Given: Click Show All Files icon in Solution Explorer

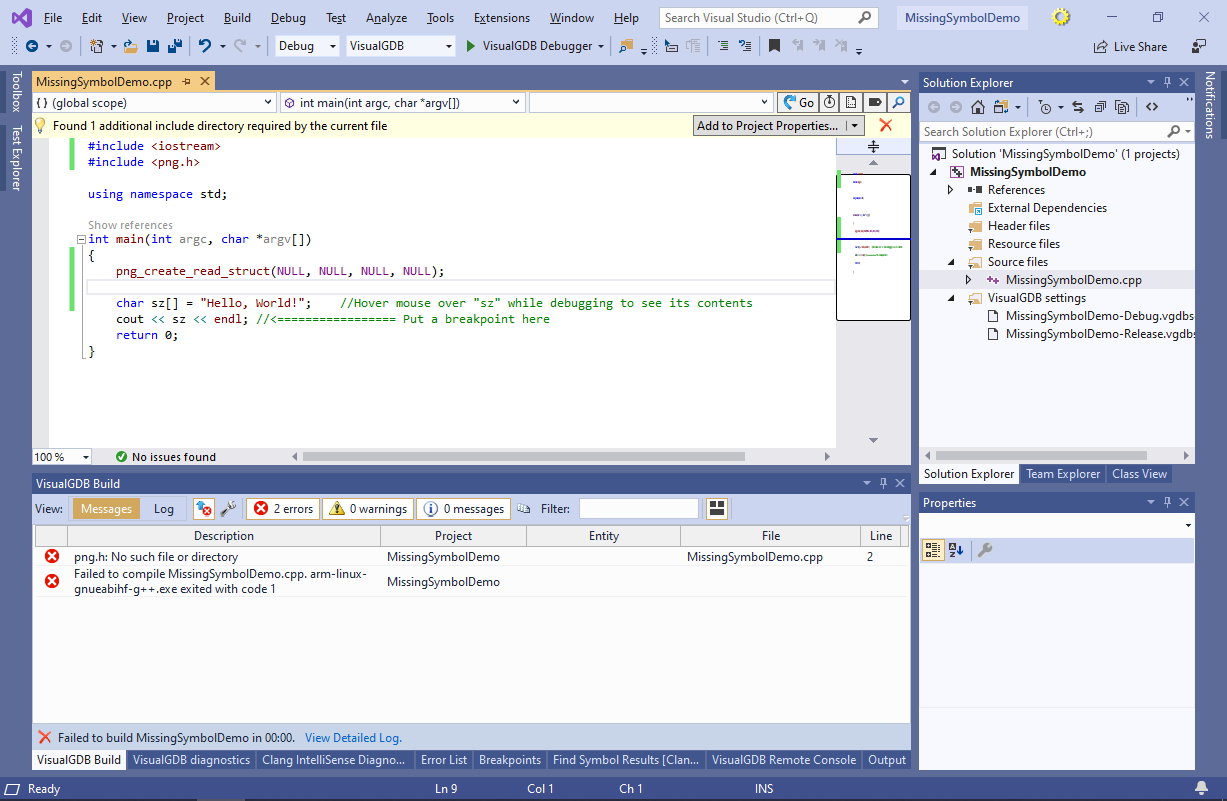Looking at the screenshot, I should pyautogui.click(x=1122, y=107).
